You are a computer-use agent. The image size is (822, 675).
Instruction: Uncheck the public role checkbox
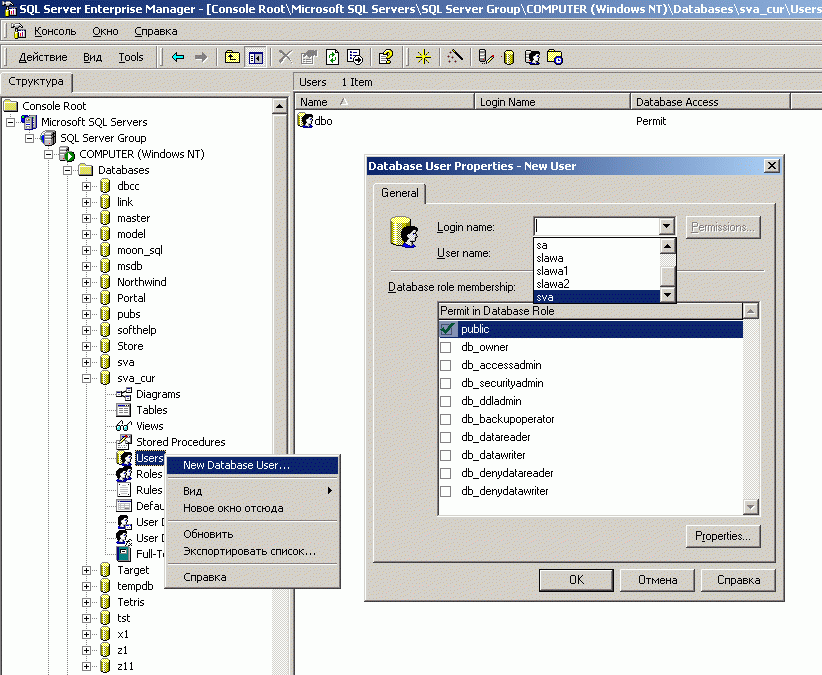[447, 329]
